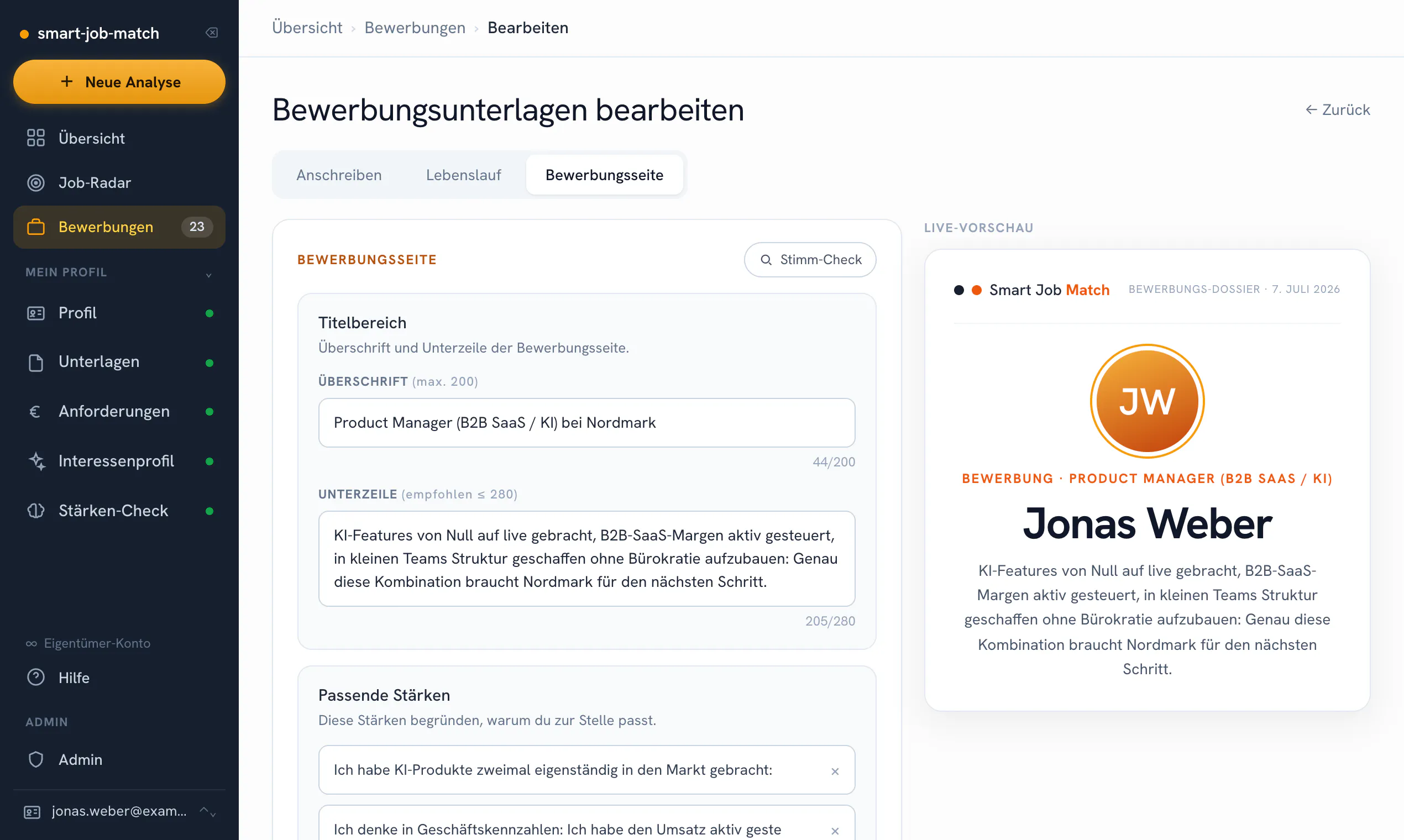The height and width of the screenshot is (840, 1404).
Task: Collapse the sidebar with the arrow icon
Action: 212,33
